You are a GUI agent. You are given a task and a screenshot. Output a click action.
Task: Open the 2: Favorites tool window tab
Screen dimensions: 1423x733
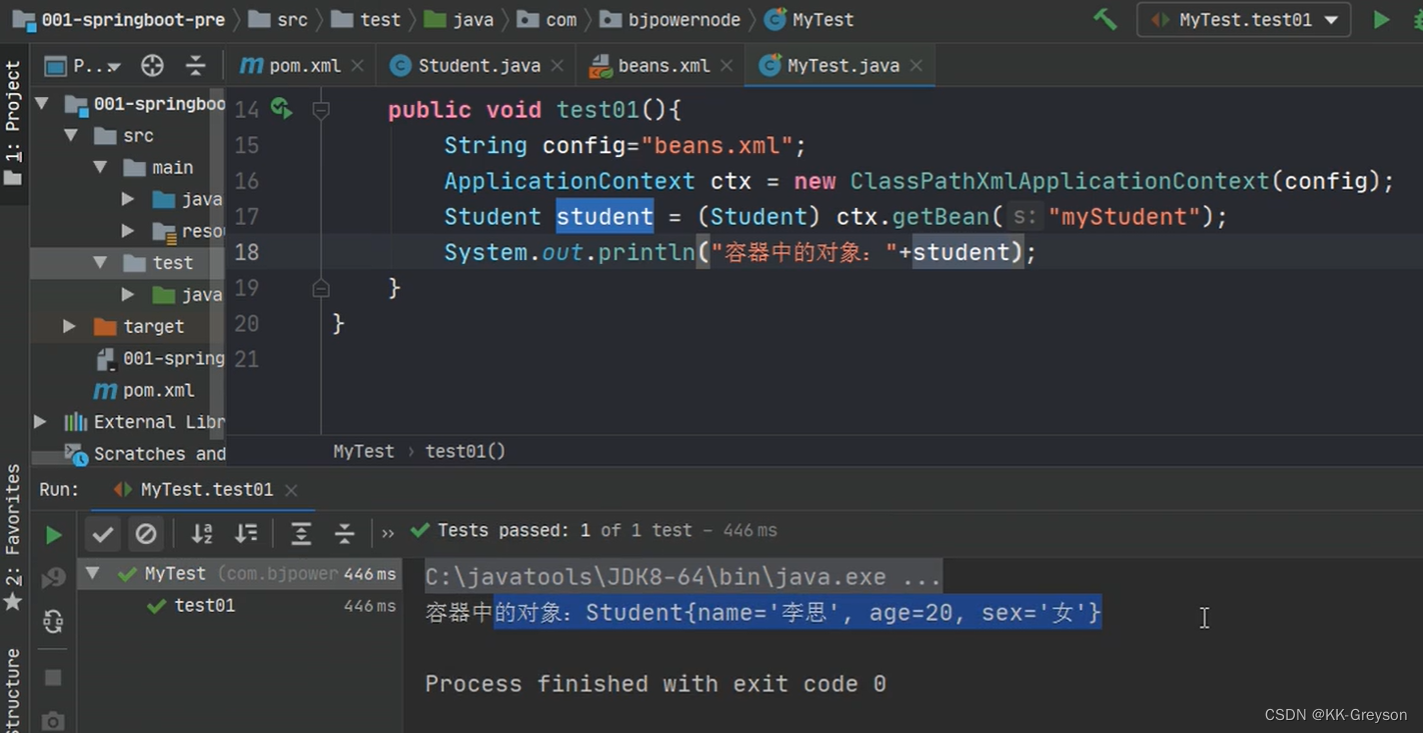click(13, 538)
